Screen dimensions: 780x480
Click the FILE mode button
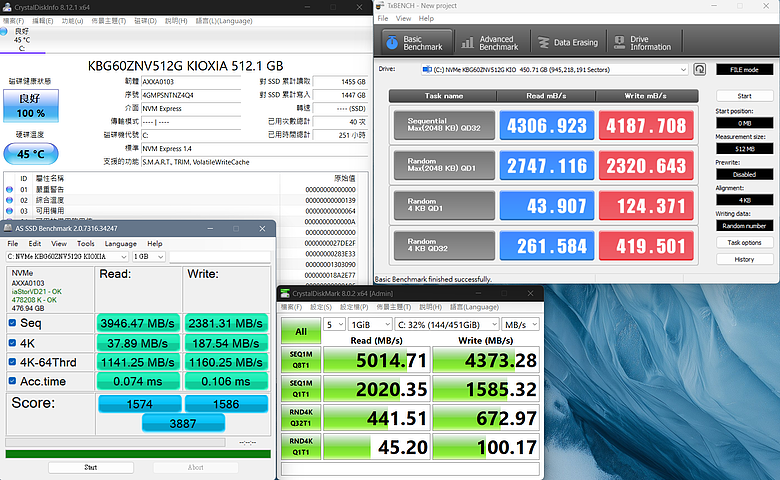tap(744, 70)
